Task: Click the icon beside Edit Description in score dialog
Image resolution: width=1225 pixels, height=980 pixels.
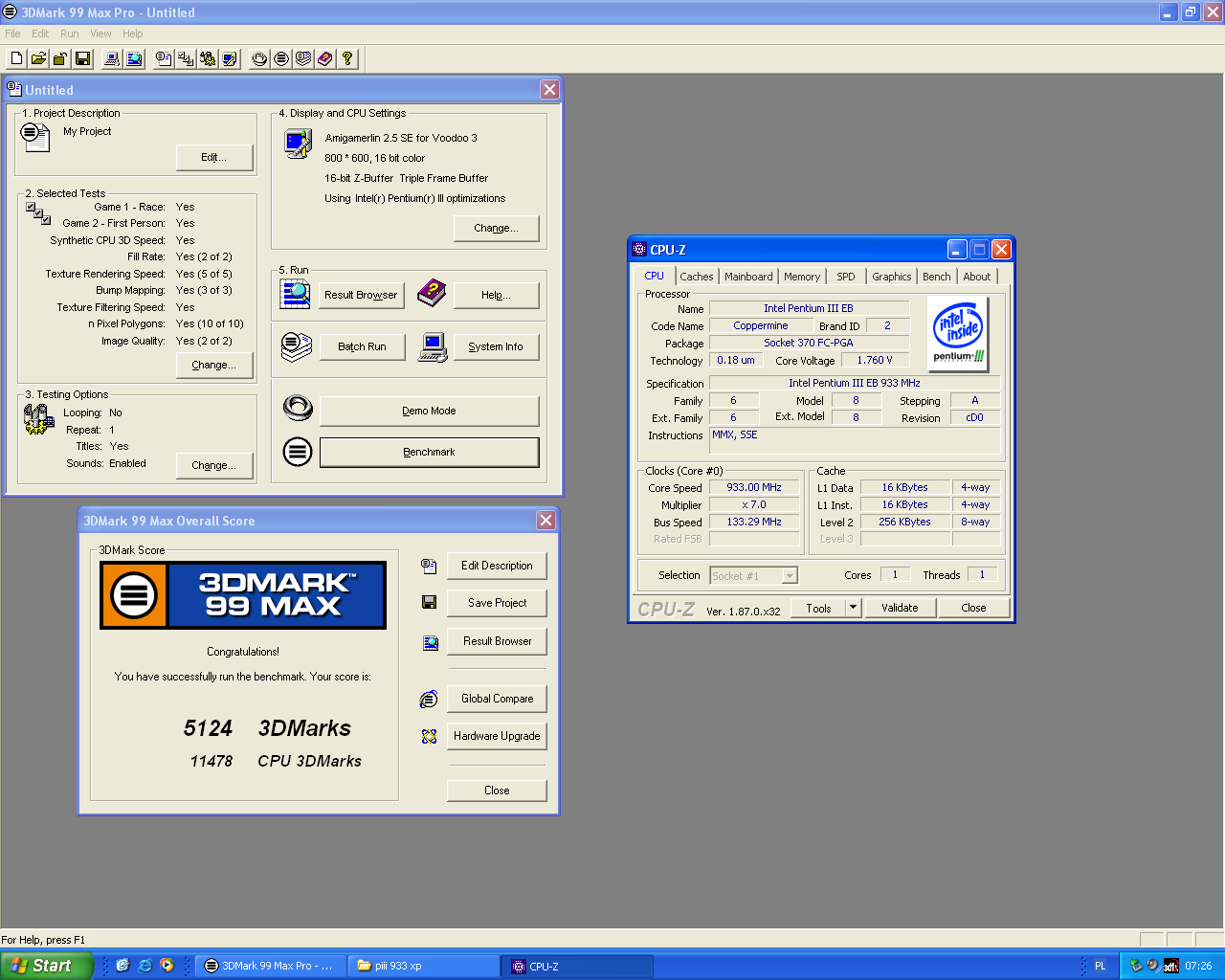Action: [429, 566]
